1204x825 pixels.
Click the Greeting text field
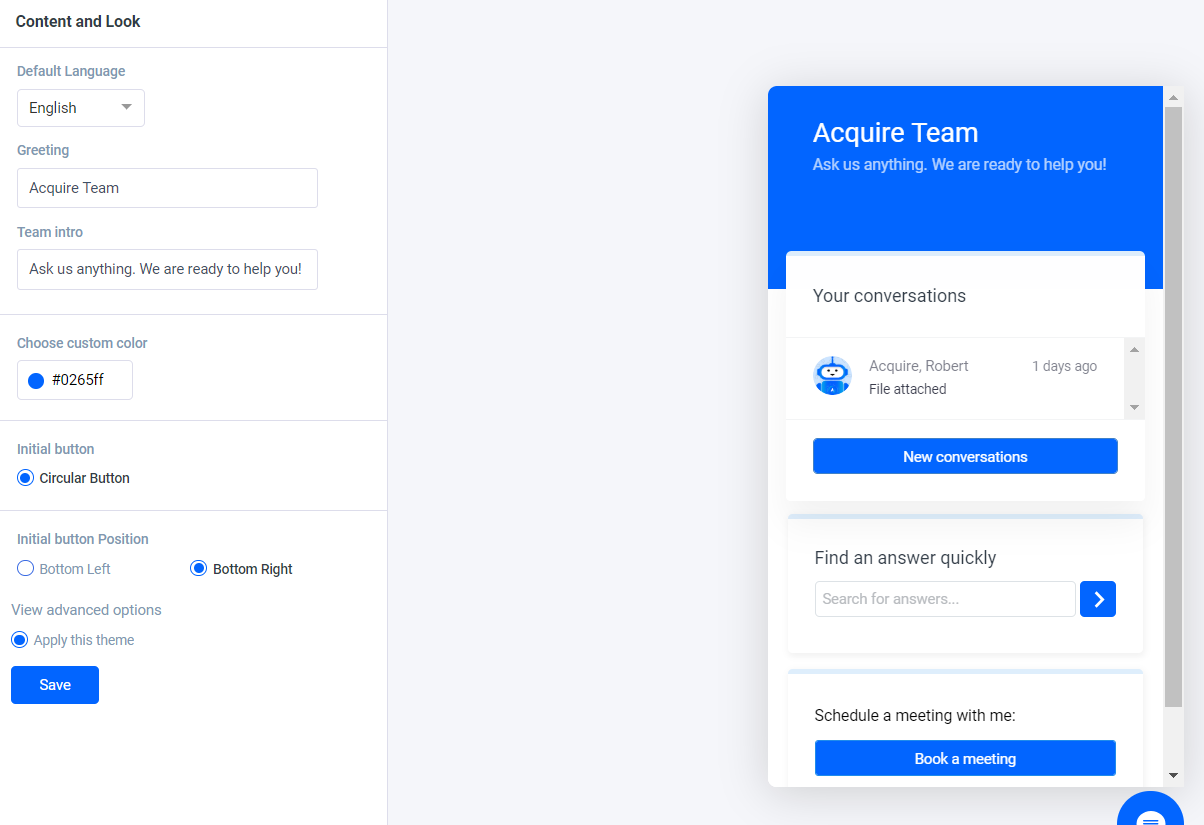click(167, 188)
